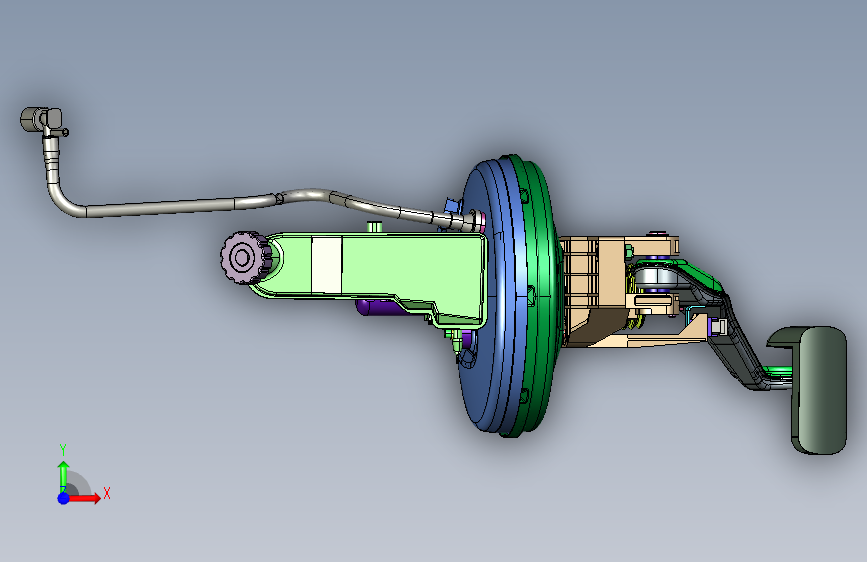Select the white label patch on the reservoir
This screenshot has width=867, height=562.
pyautogui.click(x=326, y=265)
